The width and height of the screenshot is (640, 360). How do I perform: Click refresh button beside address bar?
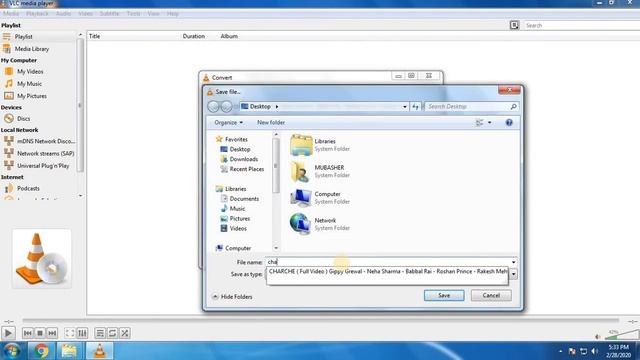click(x=416, y=107)
